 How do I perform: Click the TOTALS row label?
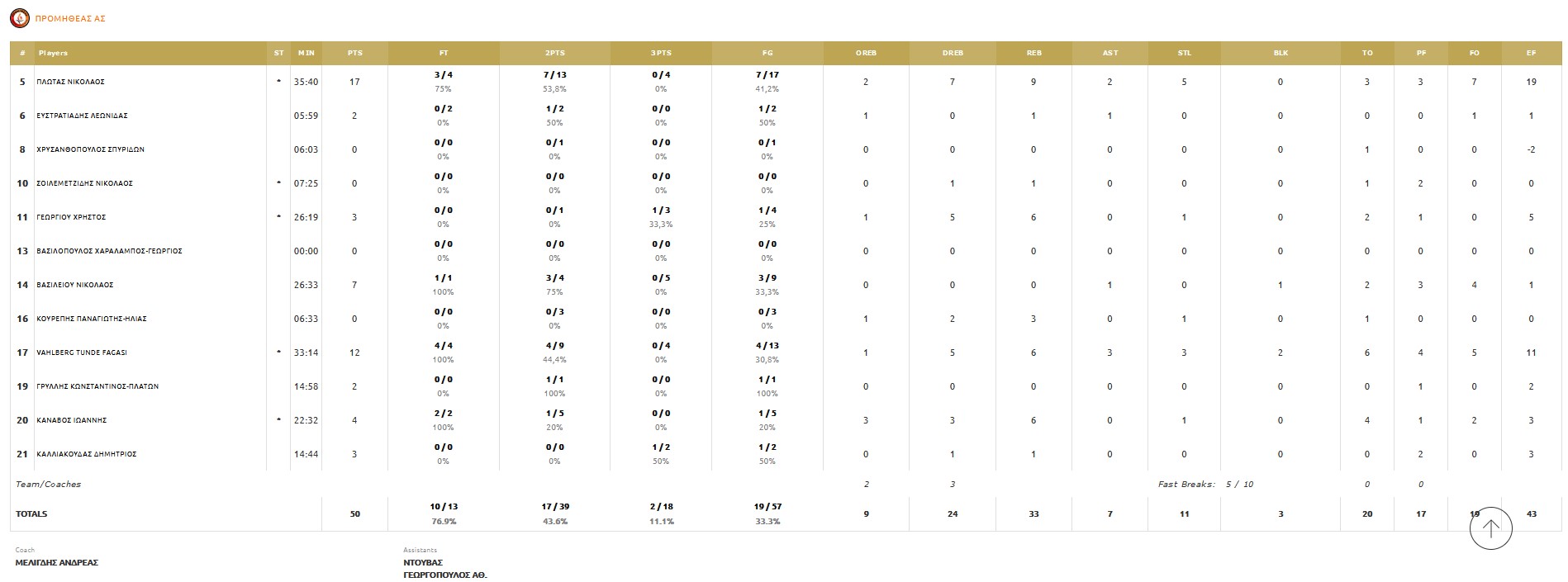(x=31, y=513)
